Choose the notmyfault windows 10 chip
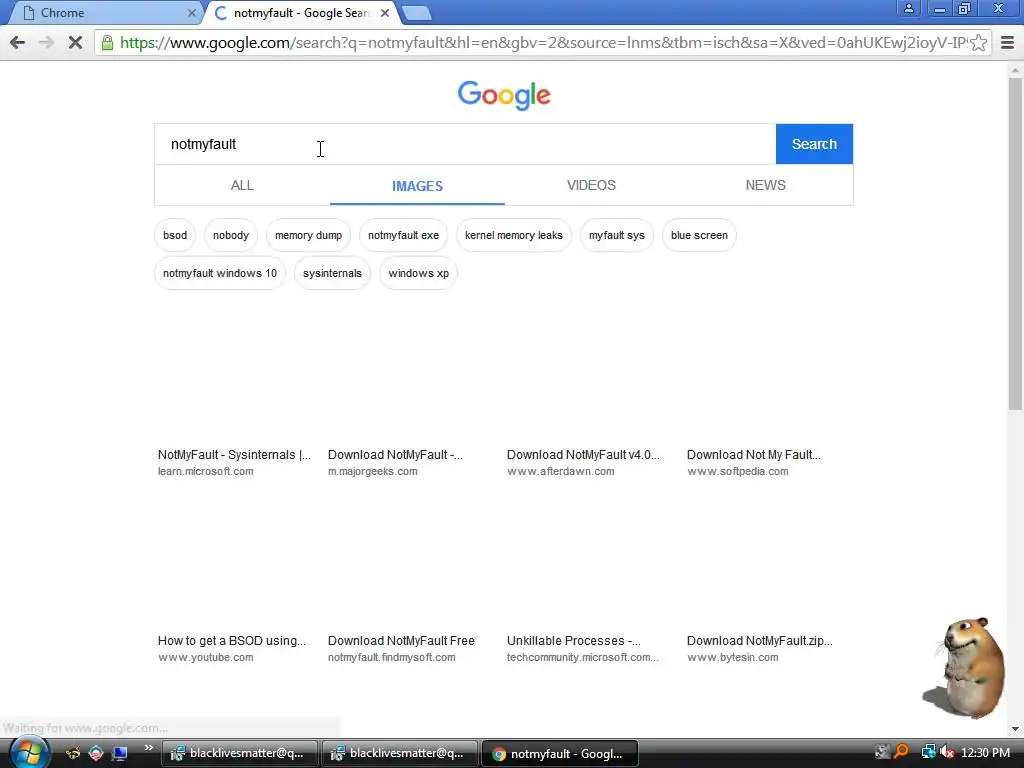 click(219, 273)
